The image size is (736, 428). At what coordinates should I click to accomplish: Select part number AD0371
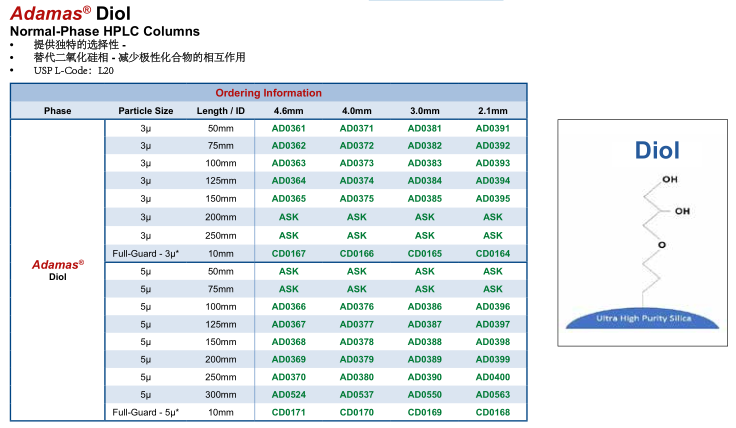click(x=356, y=128)
